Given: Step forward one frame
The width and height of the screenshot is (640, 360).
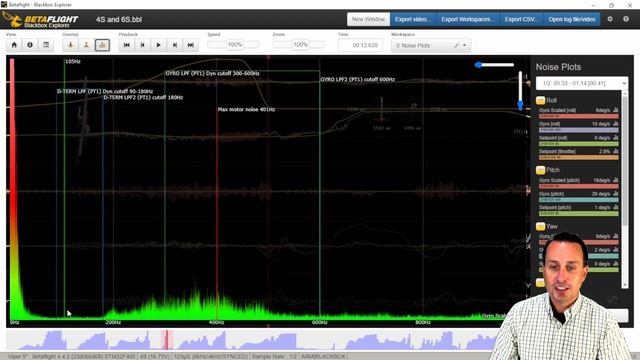Looking at the screenshot, I should point(174,45).
